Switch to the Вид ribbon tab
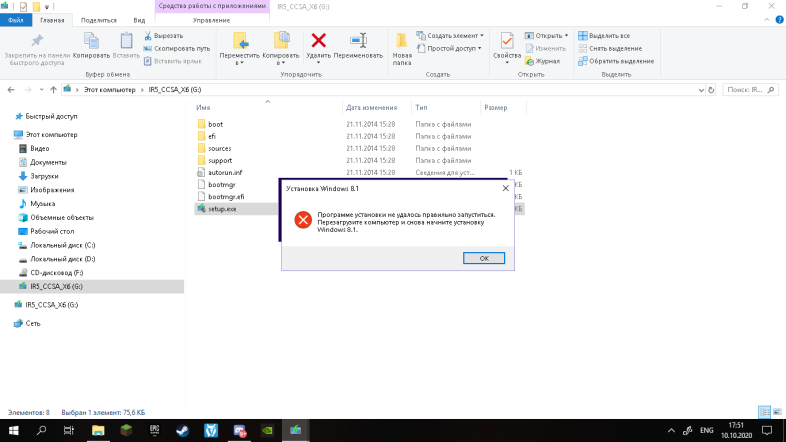Screen dimensions: 786x442 [139, 20]
